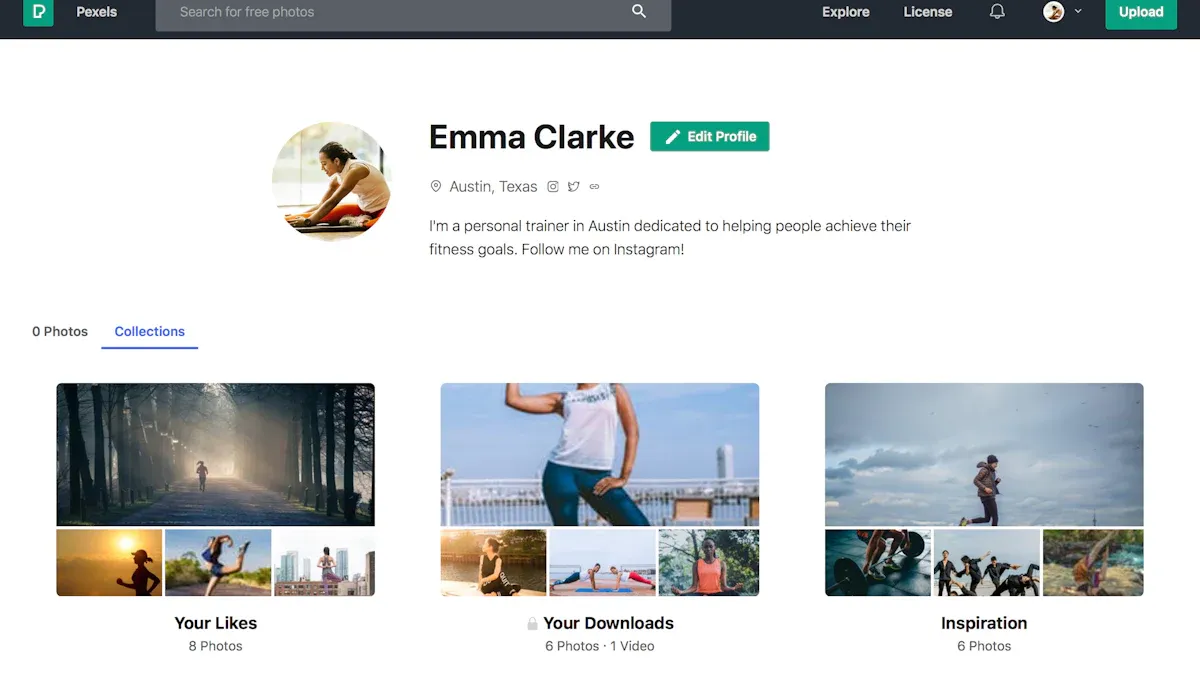Open the notifications bell
Image resolution: width=1200 pixels, height=675 pixels.
(x=997, y=12)
